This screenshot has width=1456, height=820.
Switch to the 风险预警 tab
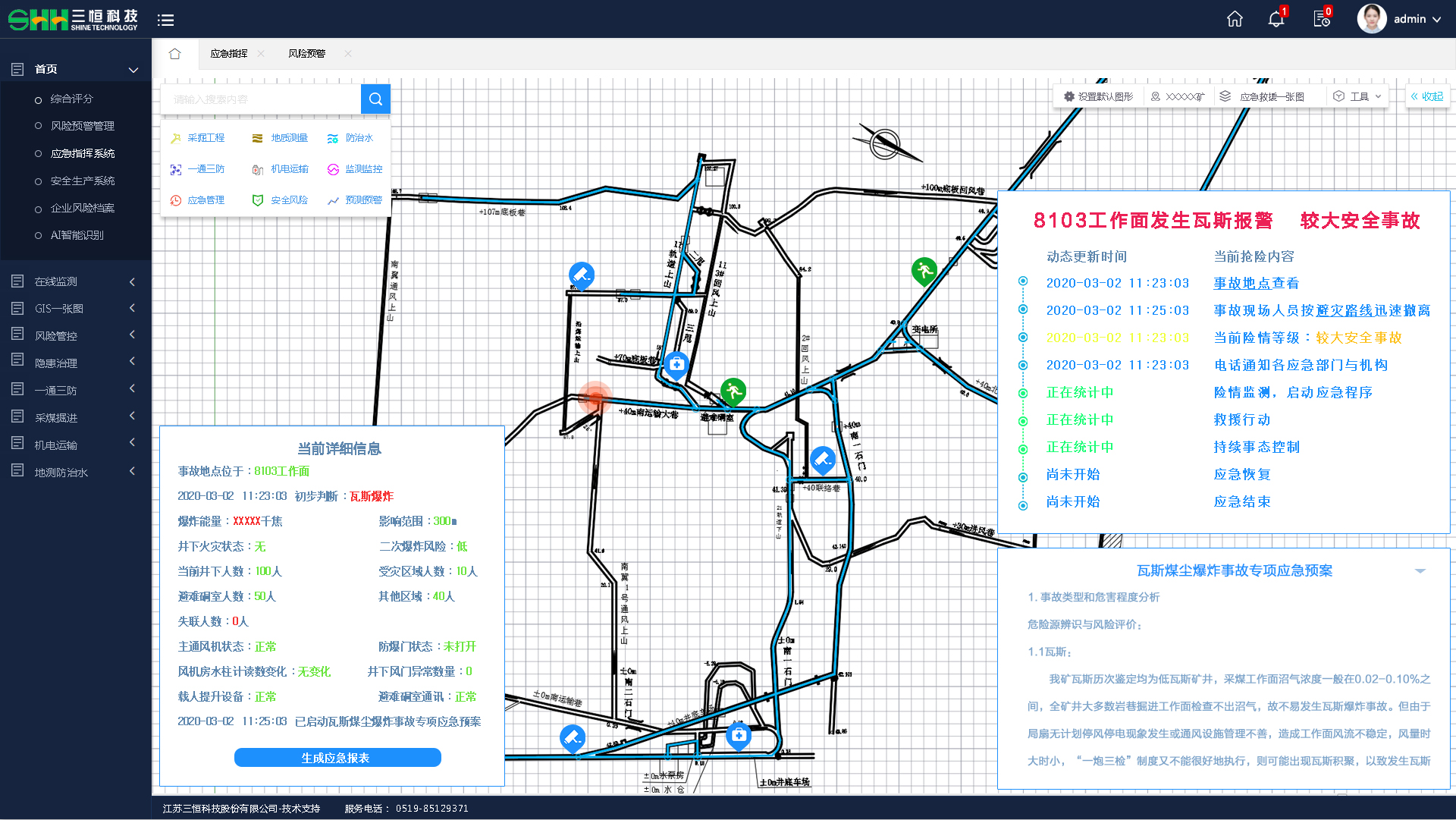[x=306, y=54]
